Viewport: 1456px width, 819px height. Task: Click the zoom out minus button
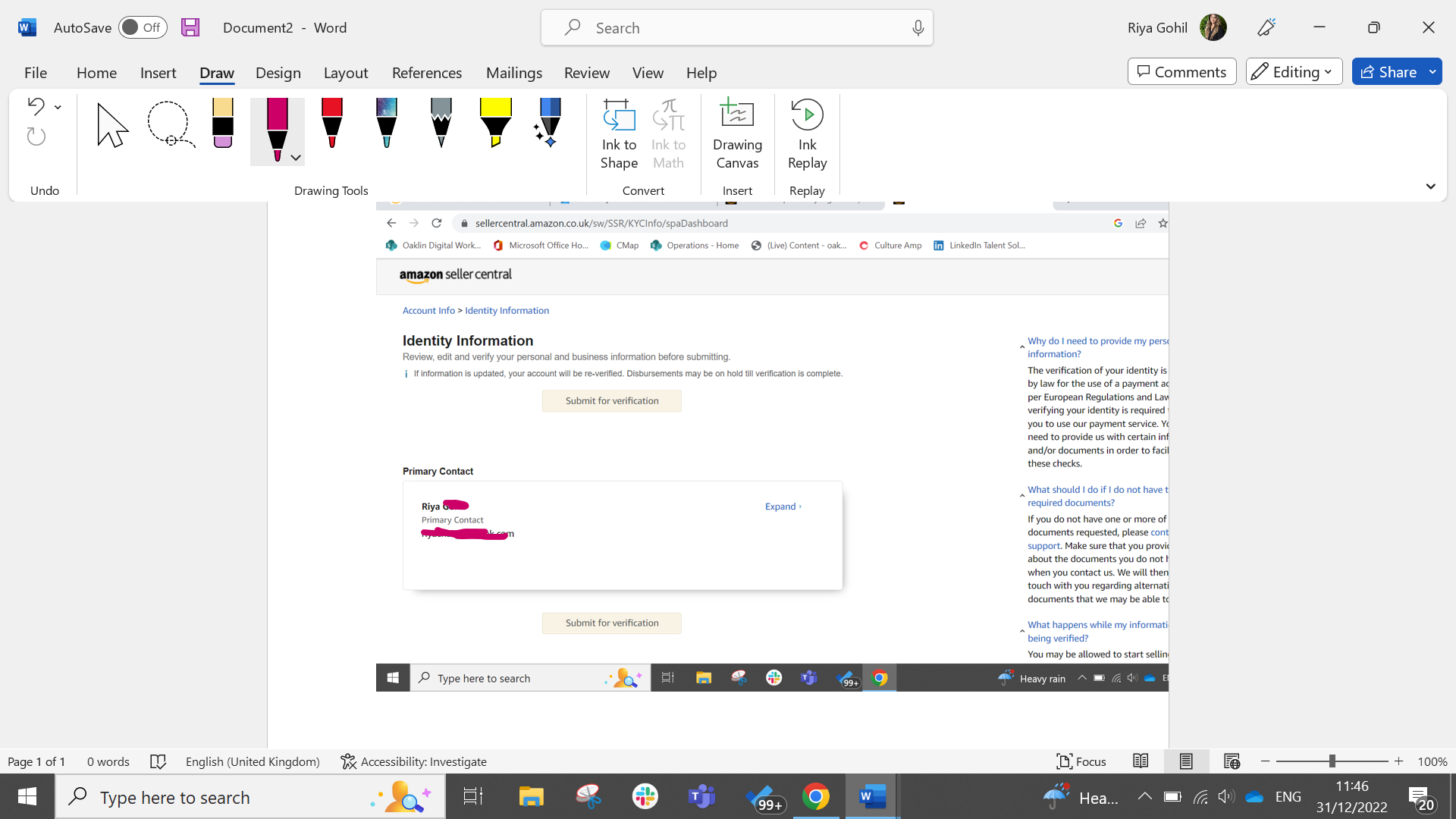coord(1265,761)
